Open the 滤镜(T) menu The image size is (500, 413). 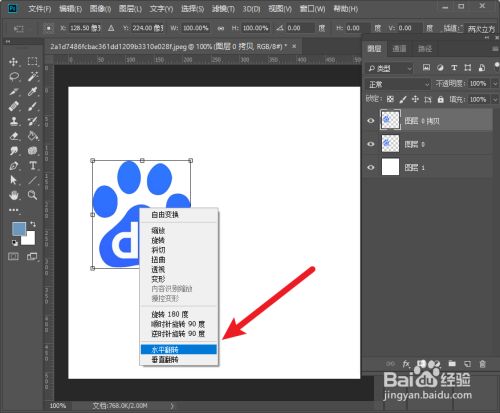[223, 9]
